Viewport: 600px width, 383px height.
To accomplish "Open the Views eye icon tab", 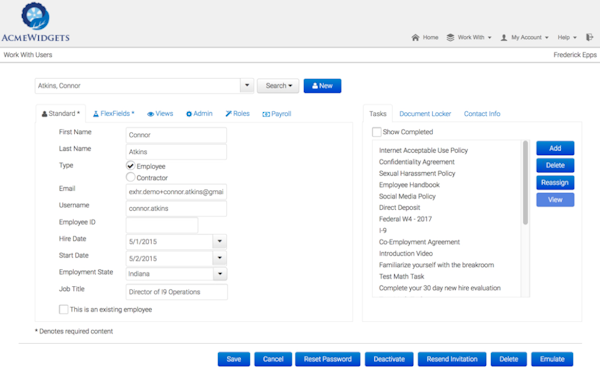I will (x=151, y=114).
